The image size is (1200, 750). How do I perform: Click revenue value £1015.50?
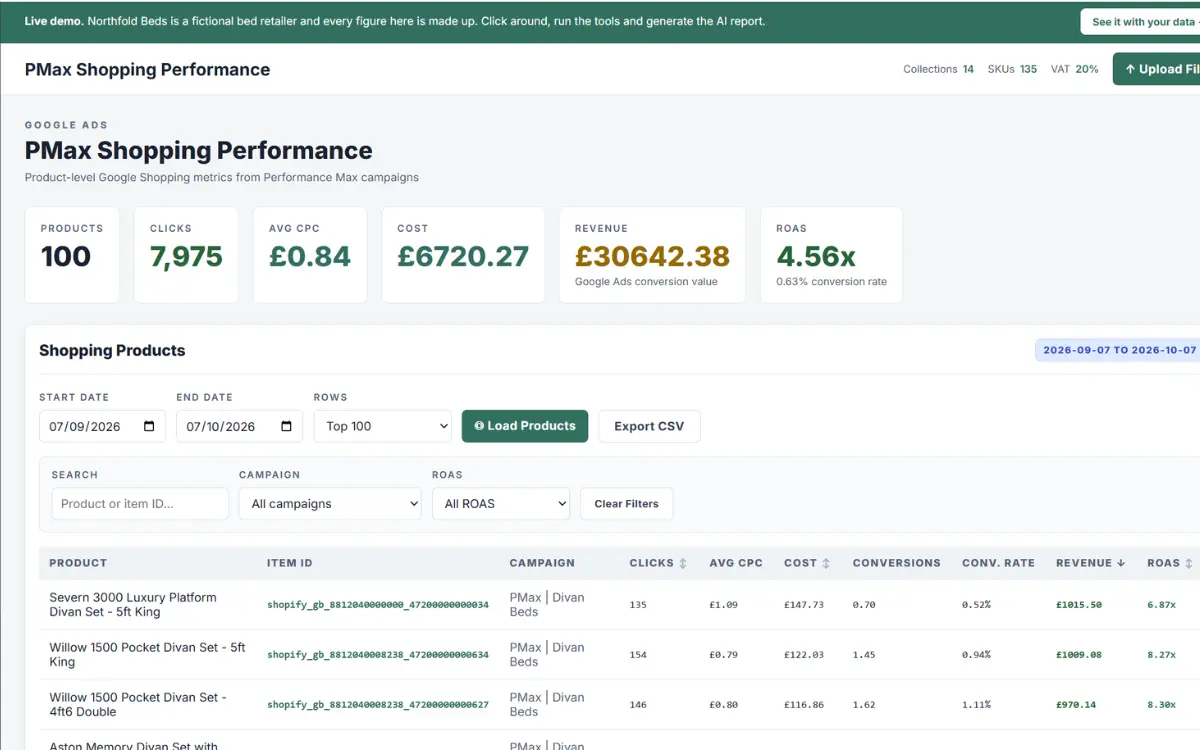click(x=1079, y=605)
